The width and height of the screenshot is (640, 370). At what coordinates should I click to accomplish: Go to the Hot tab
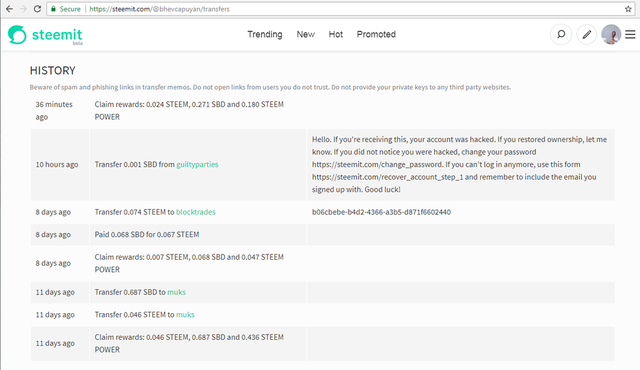point(336,34)
